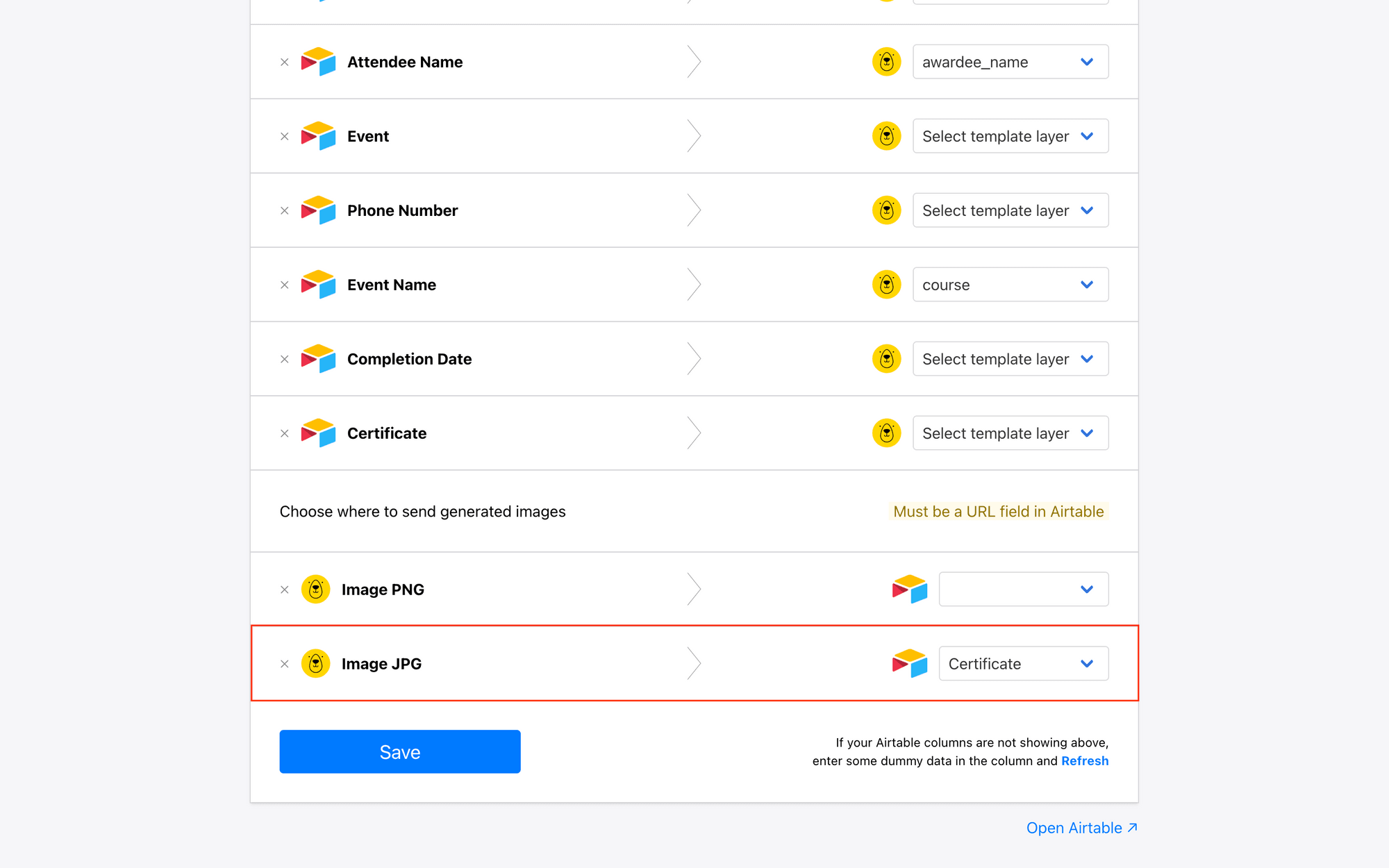Delete the Image JPG output row

tap(285, 665)
